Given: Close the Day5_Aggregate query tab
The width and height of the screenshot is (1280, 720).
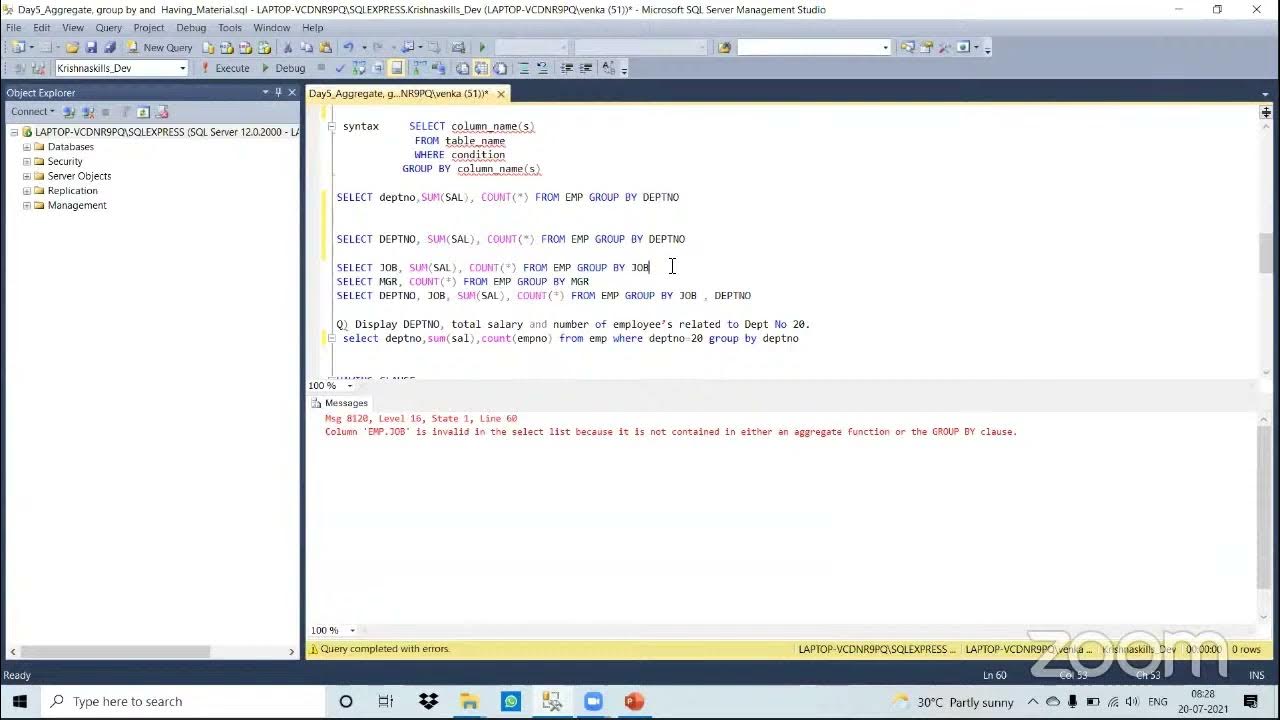Looking at the screenshot, I should pyautogui.click(x=501, y=93).
